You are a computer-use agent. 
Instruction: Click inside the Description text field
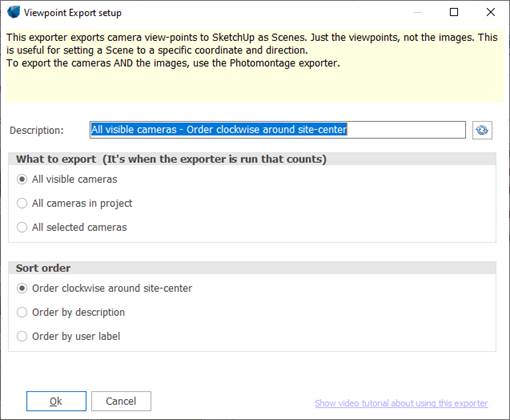(277, 130)
